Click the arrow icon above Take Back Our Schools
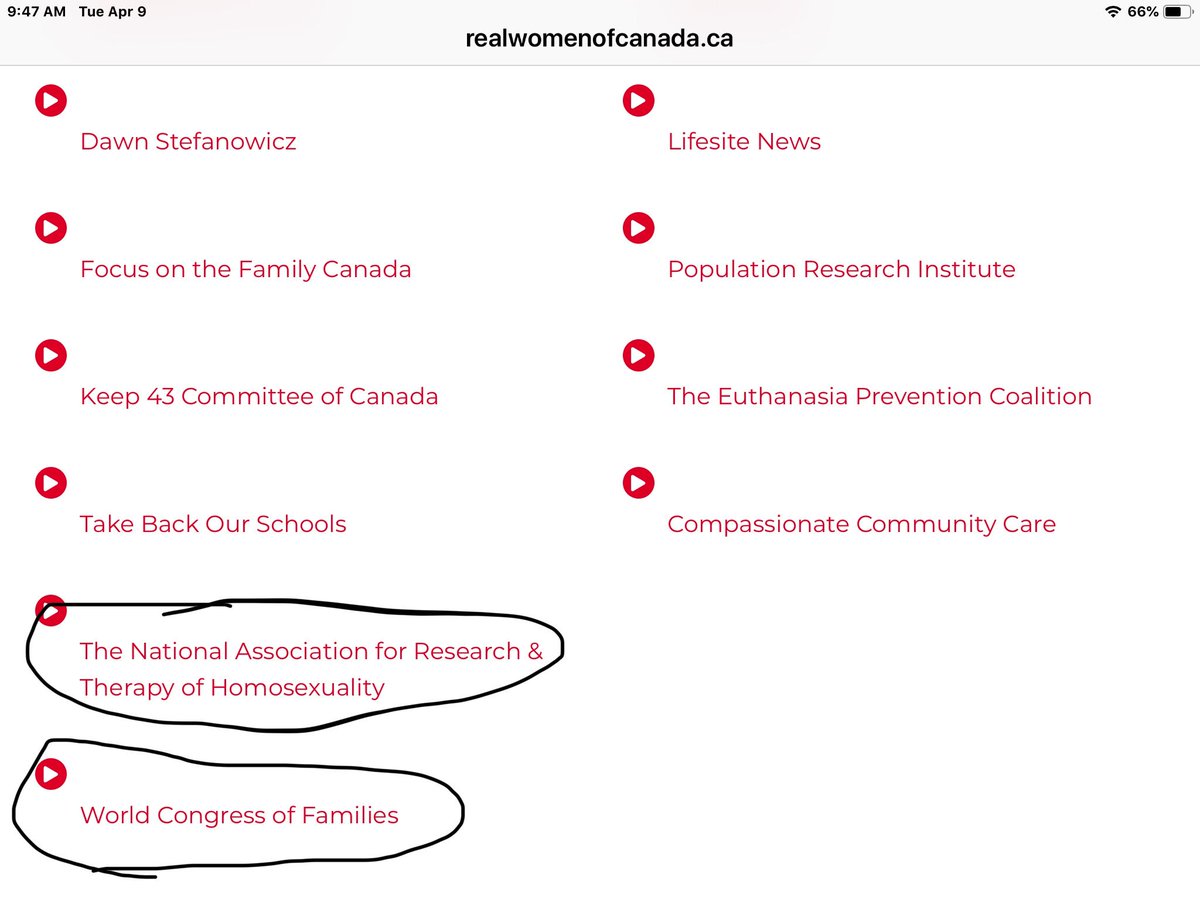The image size is (1200, 900). 51,483
